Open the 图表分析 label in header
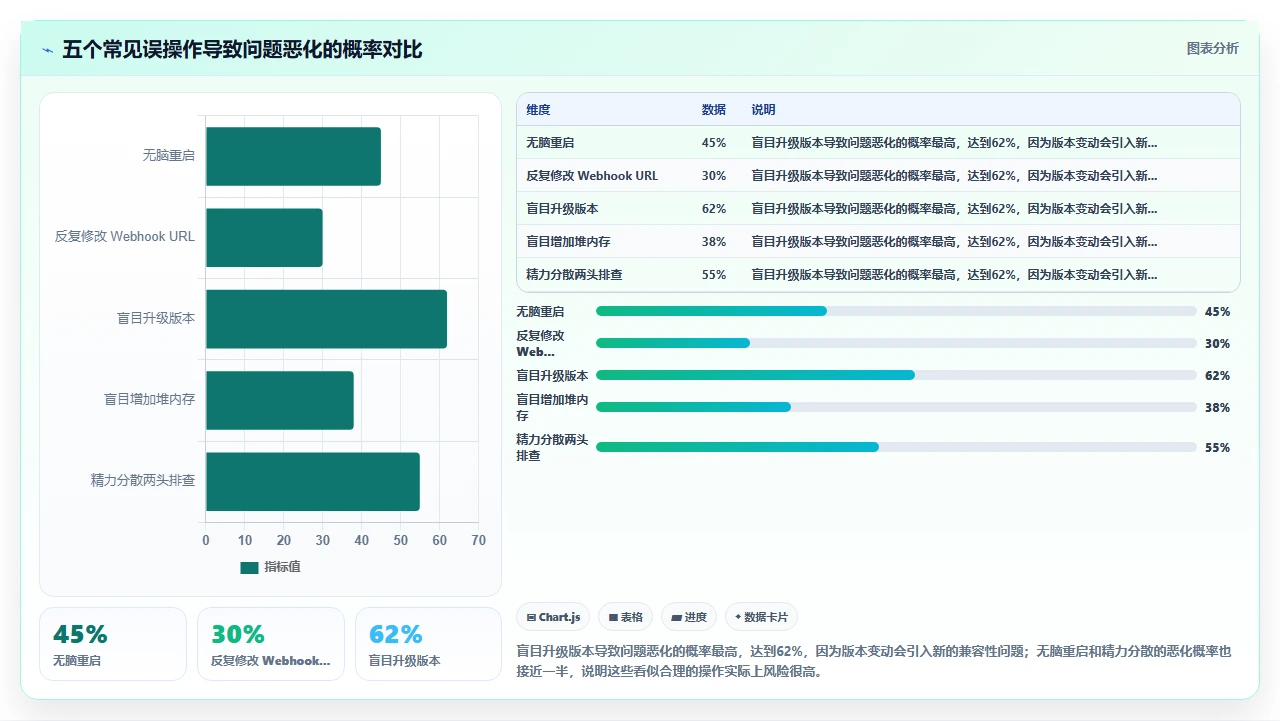This screenshot has height=721, width=1280. [1212, 48]
